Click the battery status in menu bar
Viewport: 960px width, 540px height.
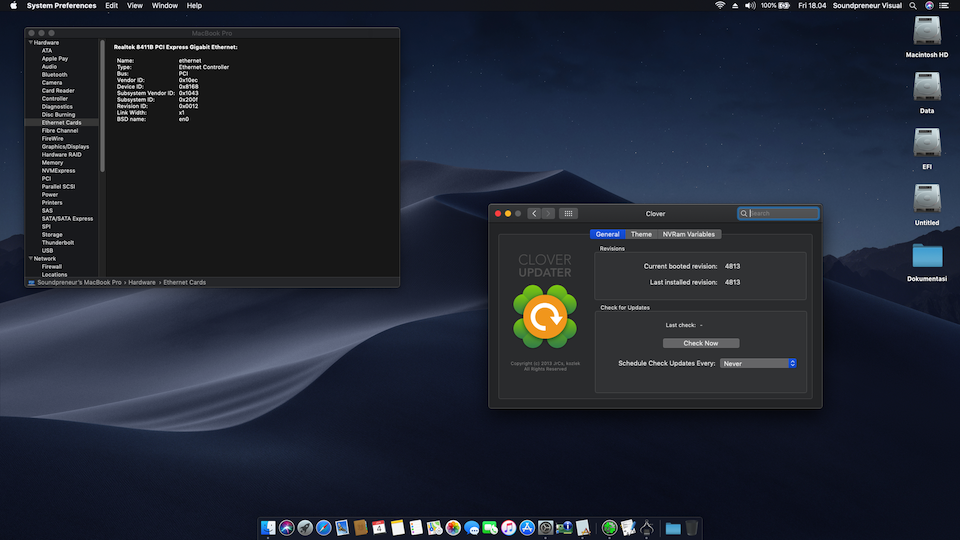(x=775, y=6)
